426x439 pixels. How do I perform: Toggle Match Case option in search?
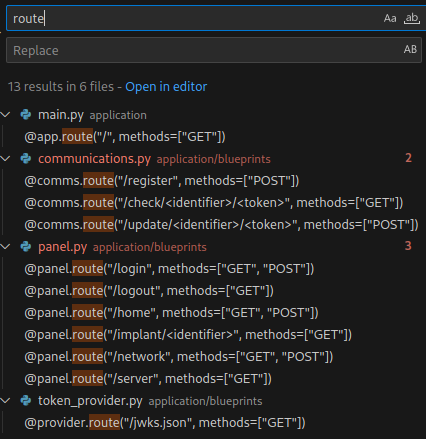[390, 18]
